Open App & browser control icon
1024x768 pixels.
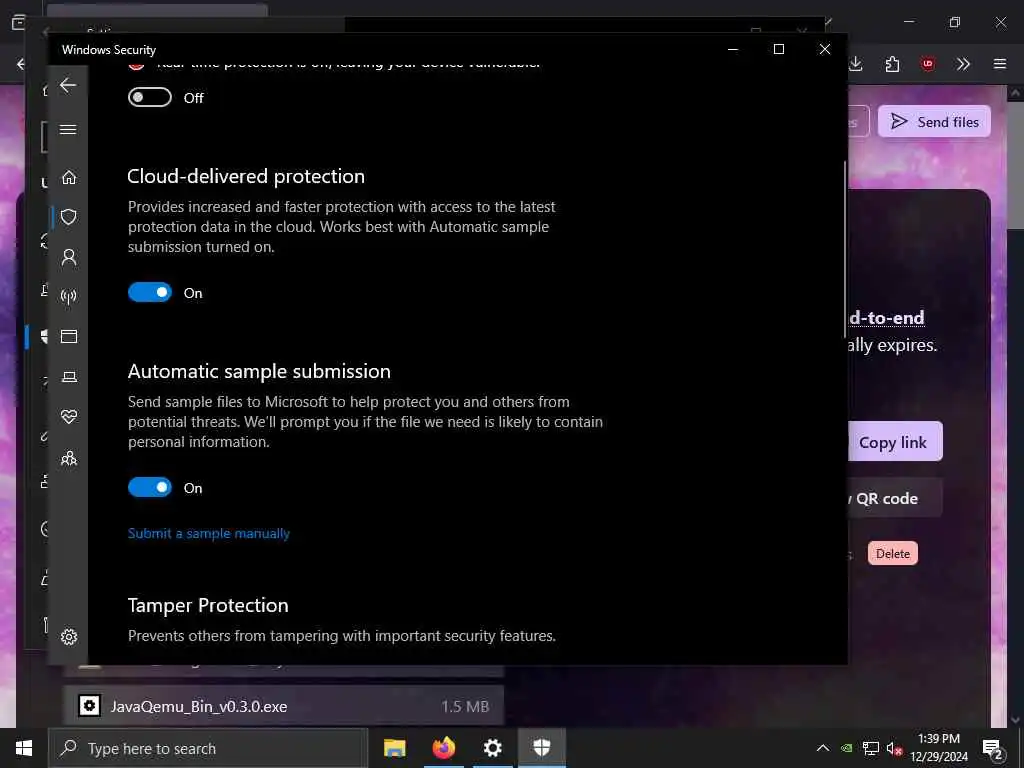tap(69, 336)
